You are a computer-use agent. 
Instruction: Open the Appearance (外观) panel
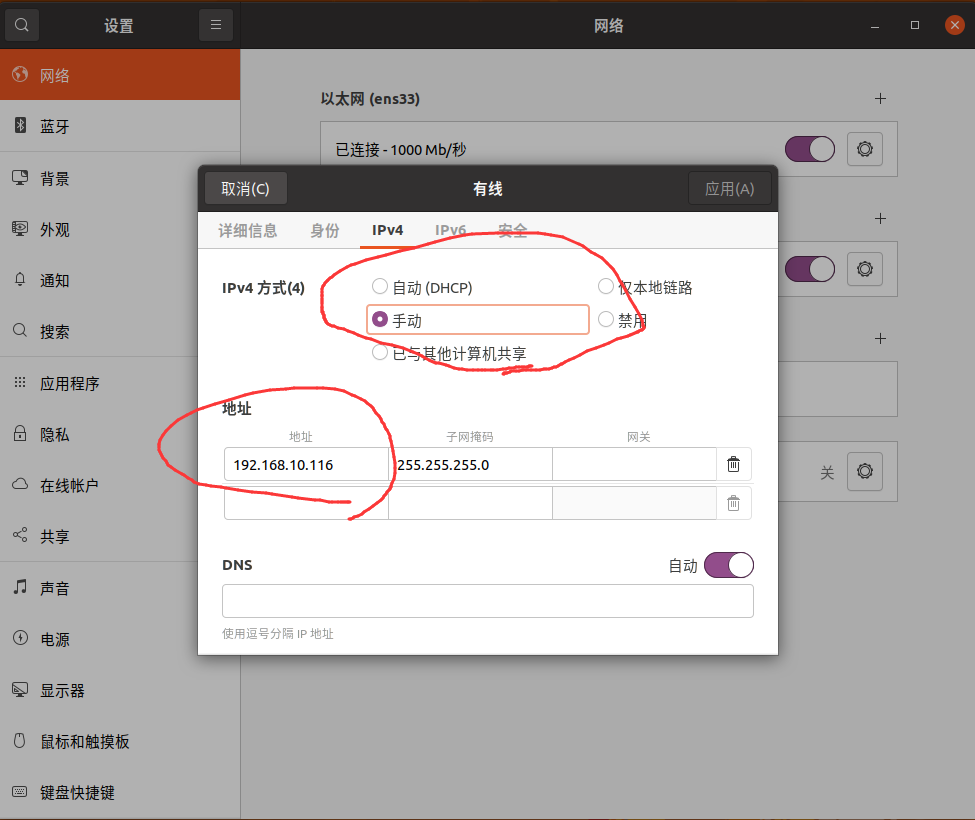coord(120,229)
